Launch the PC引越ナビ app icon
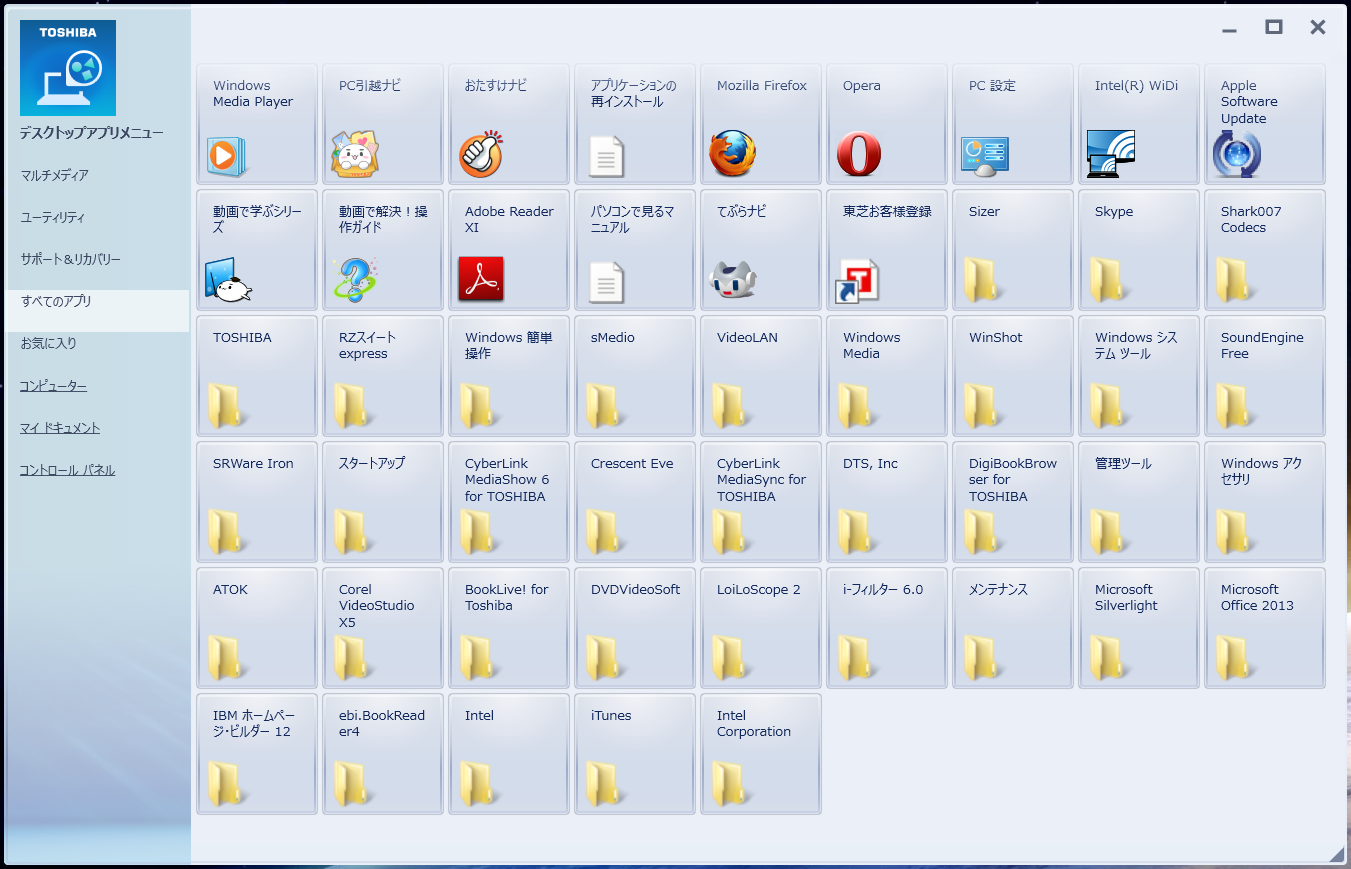 click(355, 155)
